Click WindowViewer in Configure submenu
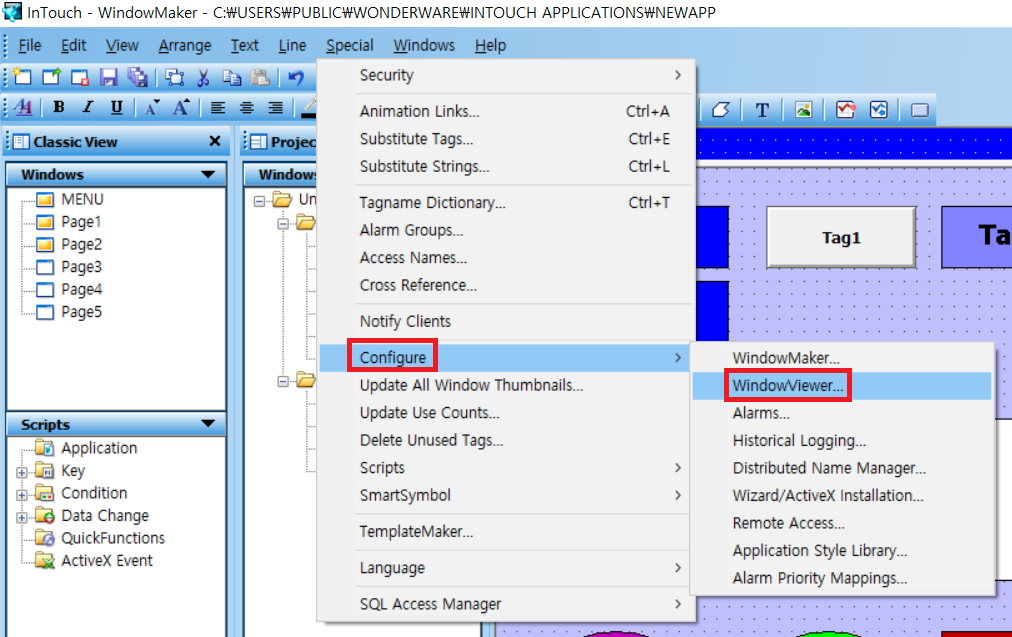1012x637 pixels. 842,385
